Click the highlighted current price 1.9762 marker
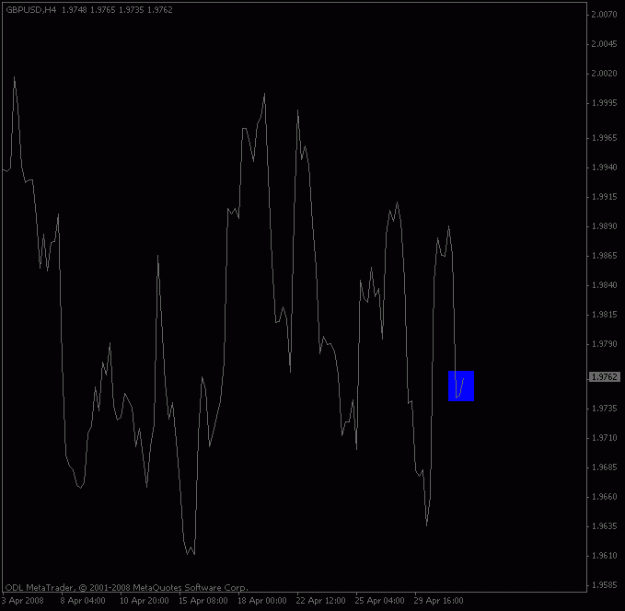This screenshot has width=625, height=611. tap(604, 377)
